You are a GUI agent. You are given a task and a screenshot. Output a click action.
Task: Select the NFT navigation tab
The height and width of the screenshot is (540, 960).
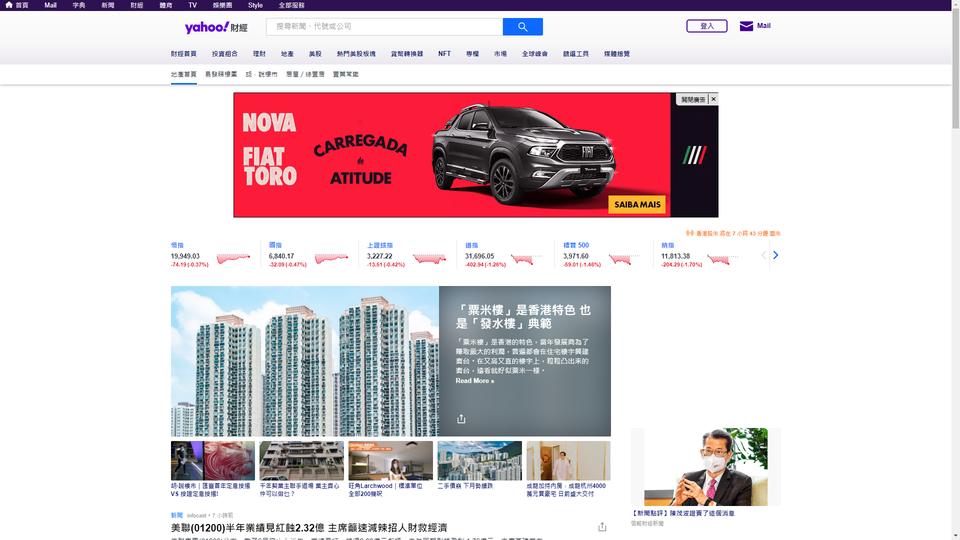(444, 54)
